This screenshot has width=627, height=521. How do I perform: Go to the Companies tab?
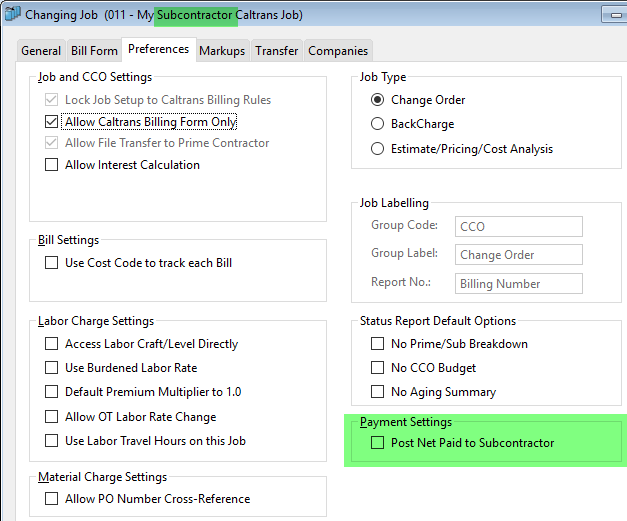point(338,51)
